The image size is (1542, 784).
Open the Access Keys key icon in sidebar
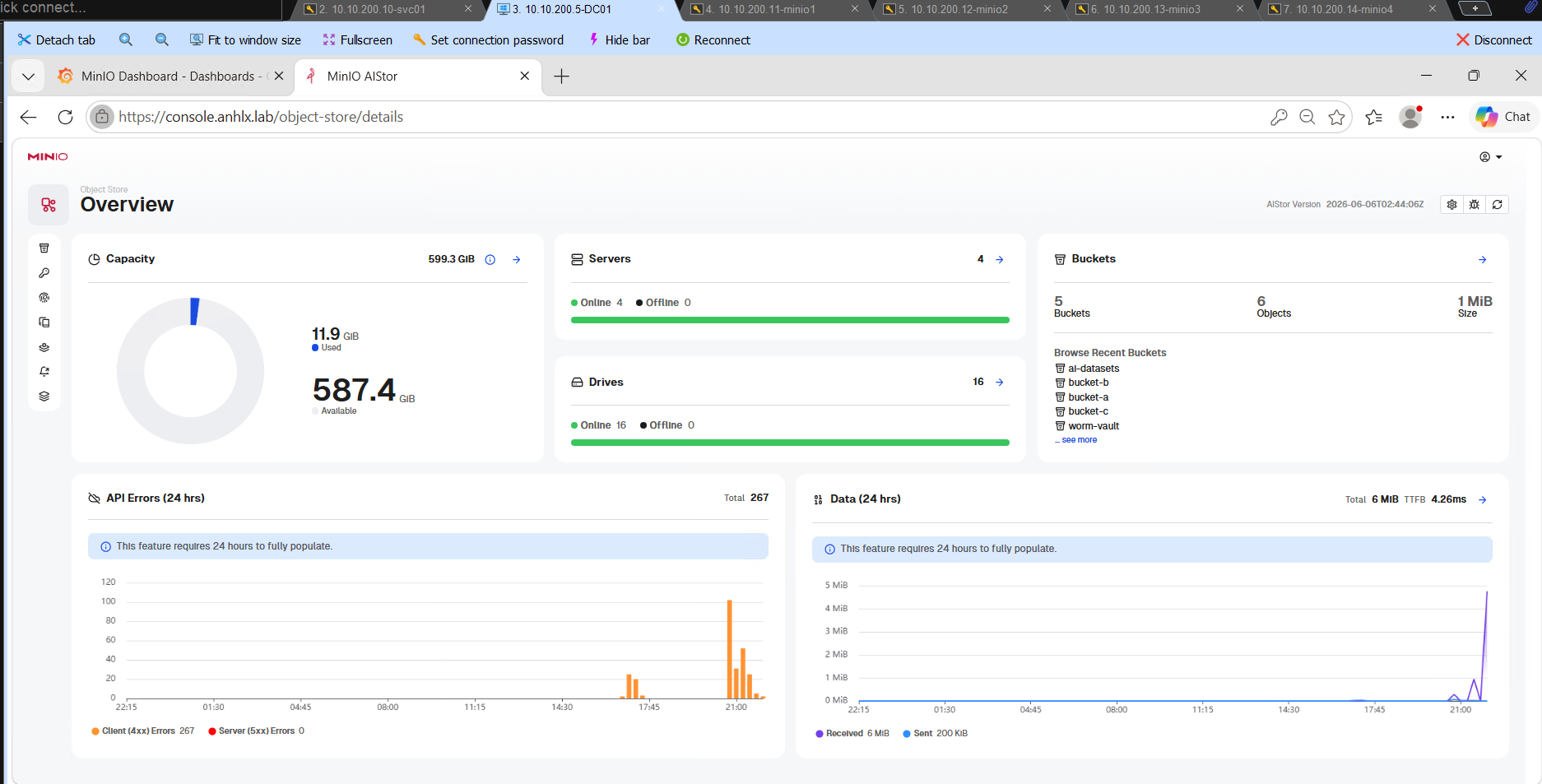pyautogui.click(x=44, y=273)
